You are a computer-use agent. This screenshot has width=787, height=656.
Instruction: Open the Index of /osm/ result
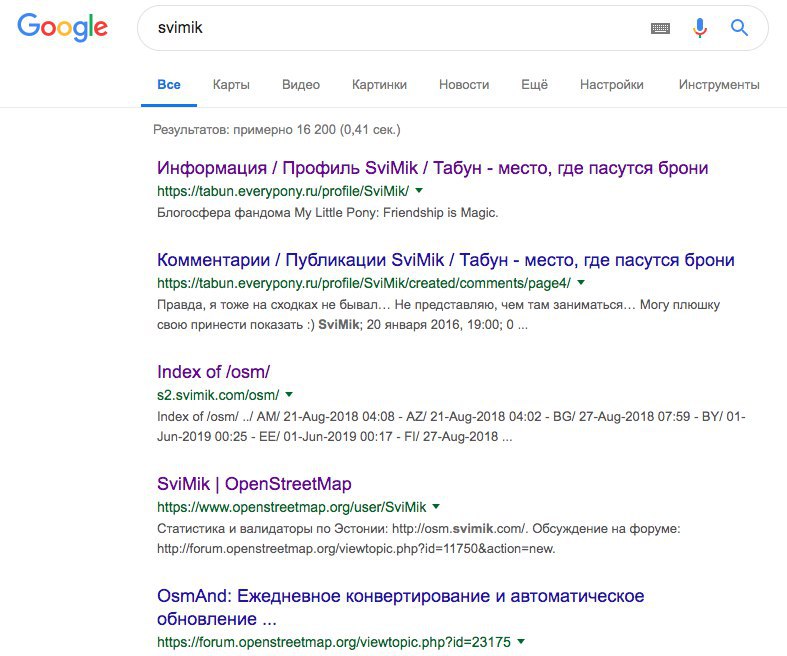coord(213,371)
